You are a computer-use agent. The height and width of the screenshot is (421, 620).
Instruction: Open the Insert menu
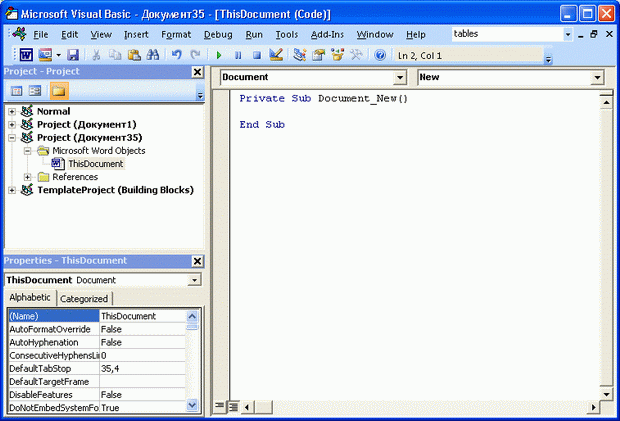pyautogui.click(x=136, y=35)
